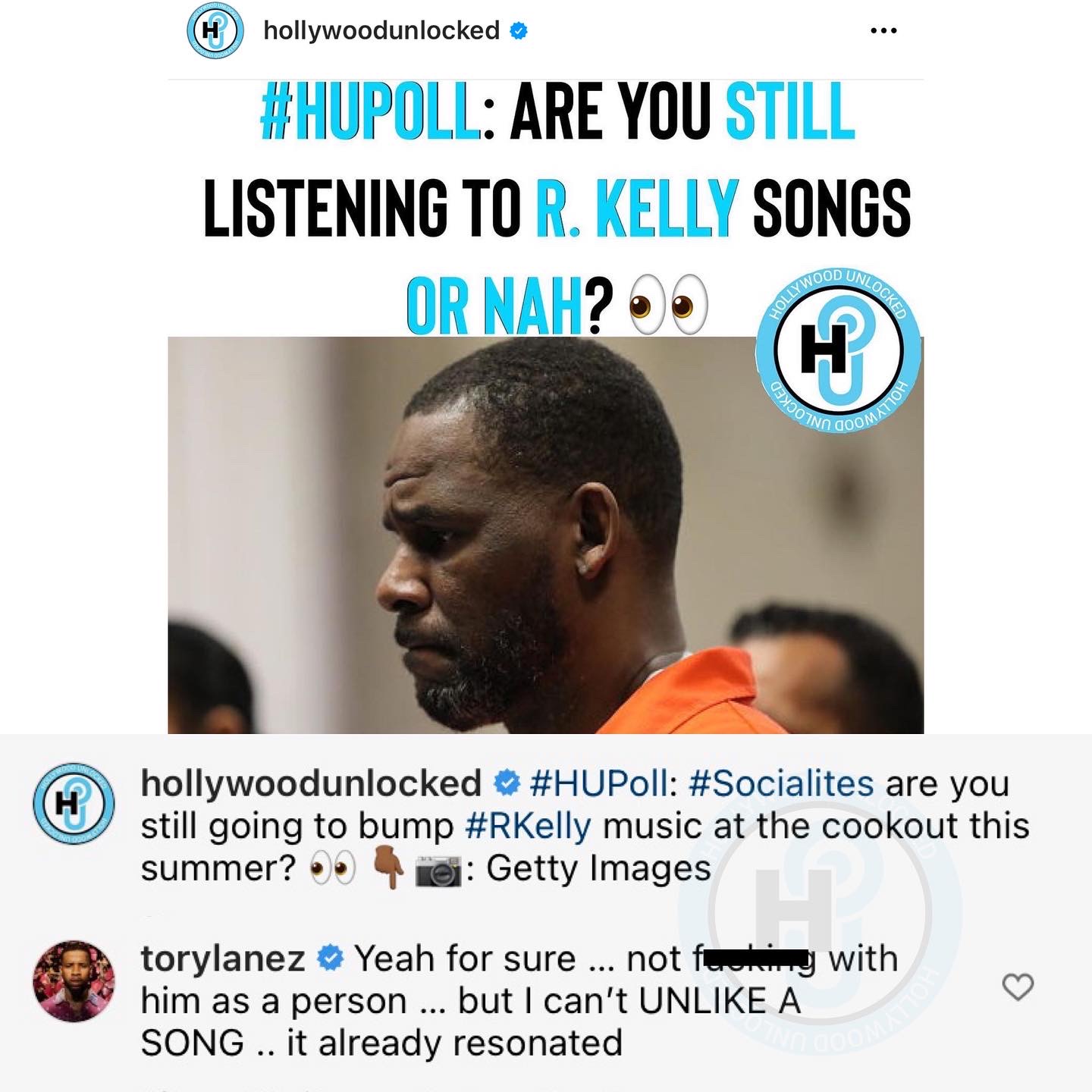Click the pointing-down hand emoji in caption

(389, 869)
